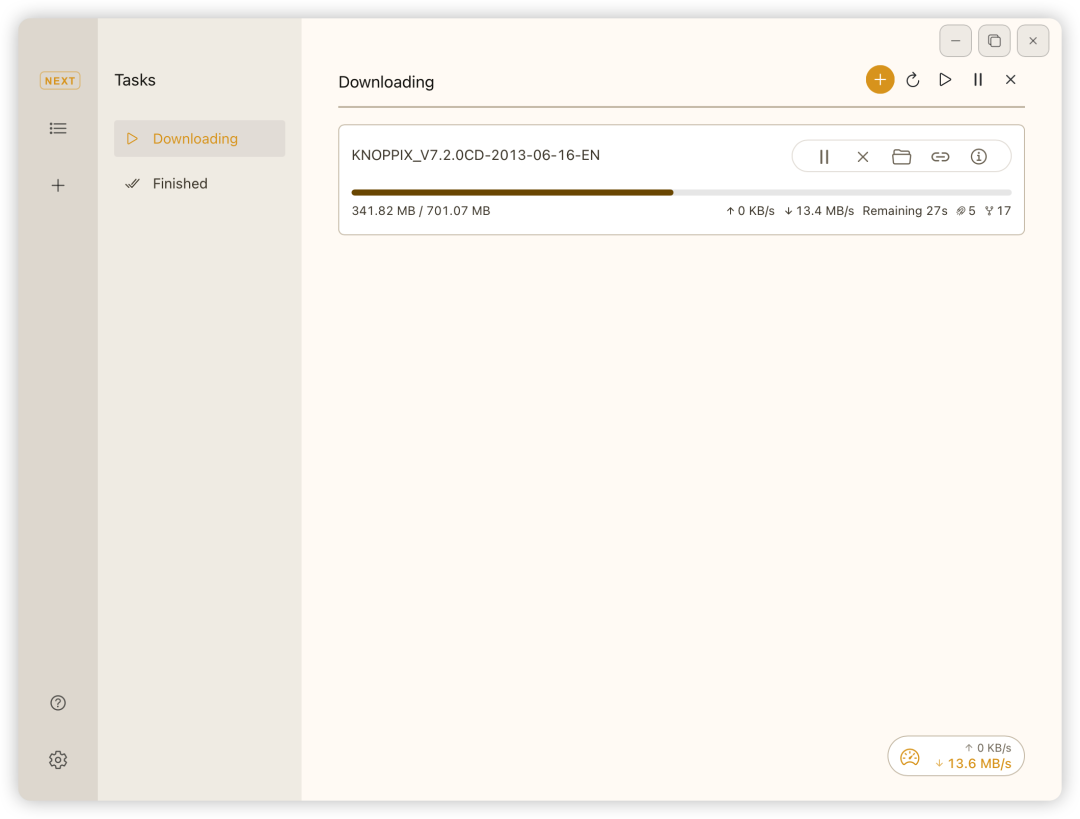Click the KNOPPIX download progress bar

[x=681, y=193]
